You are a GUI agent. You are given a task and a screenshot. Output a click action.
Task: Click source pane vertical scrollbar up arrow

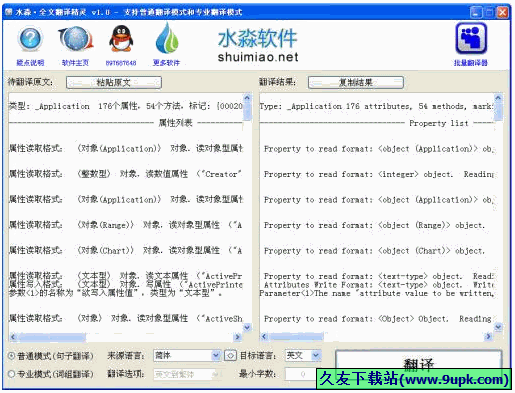point(247,98)
